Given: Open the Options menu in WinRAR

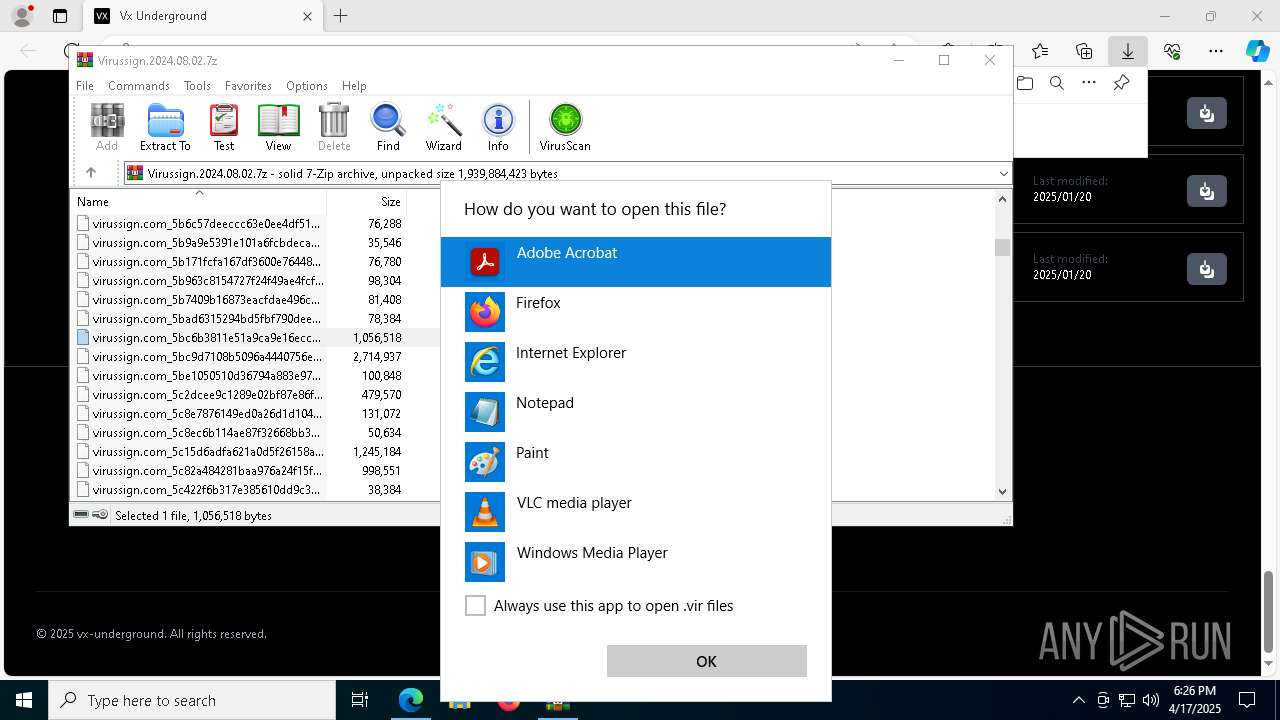Looking at the screenshot, I should click(x=307, y=86).
